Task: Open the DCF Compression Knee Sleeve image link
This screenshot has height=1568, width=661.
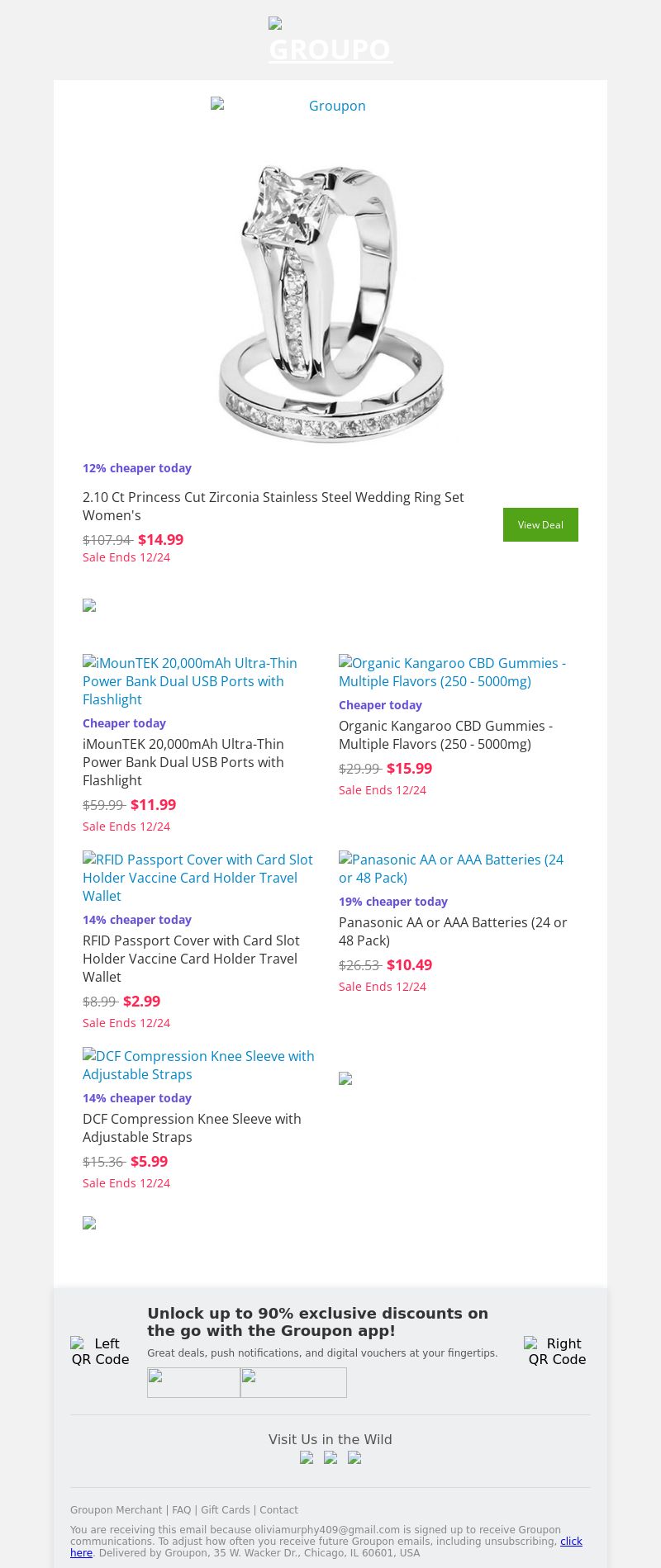Action: click(x=198, y=1065)
